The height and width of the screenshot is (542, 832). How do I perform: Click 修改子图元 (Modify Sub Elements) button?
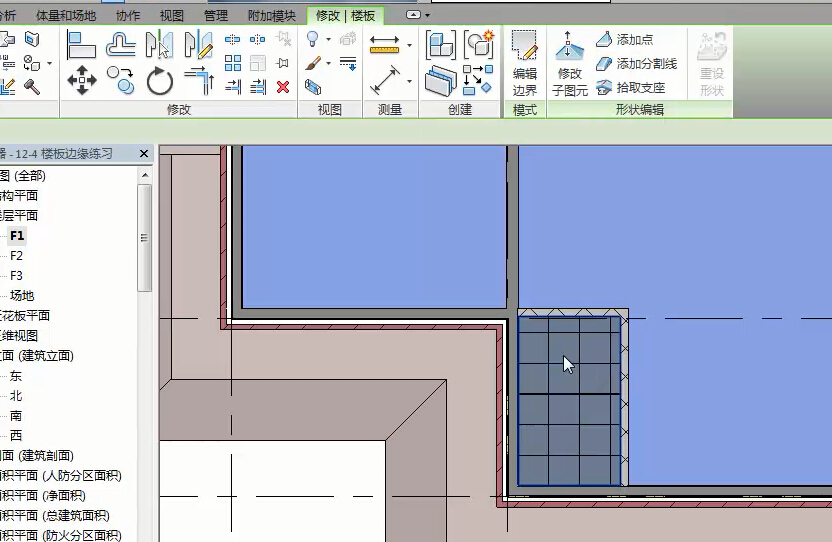(x=569, y=62)
